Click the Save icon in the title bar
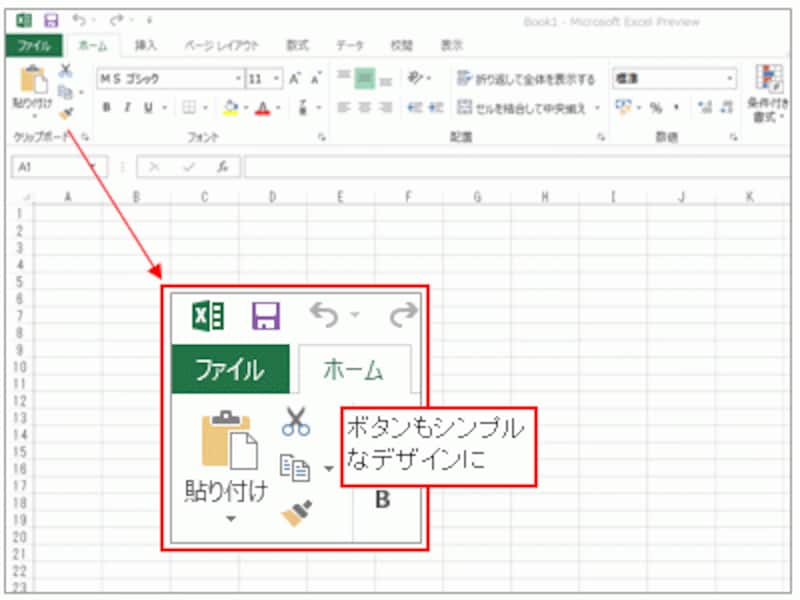This screenshot has height=600, width=800. point(51,20)
